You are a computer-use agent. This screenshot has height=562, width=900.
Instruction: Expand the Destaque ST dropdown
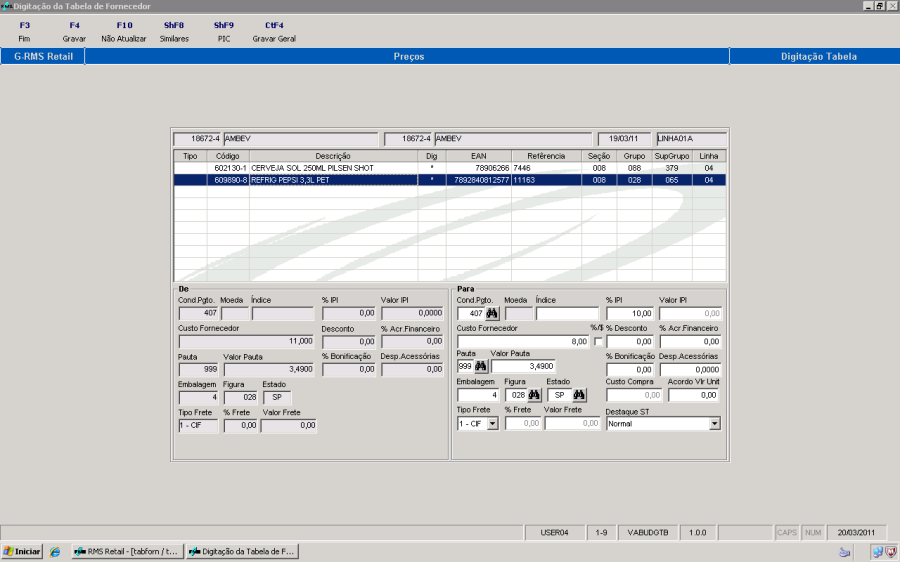715,424
